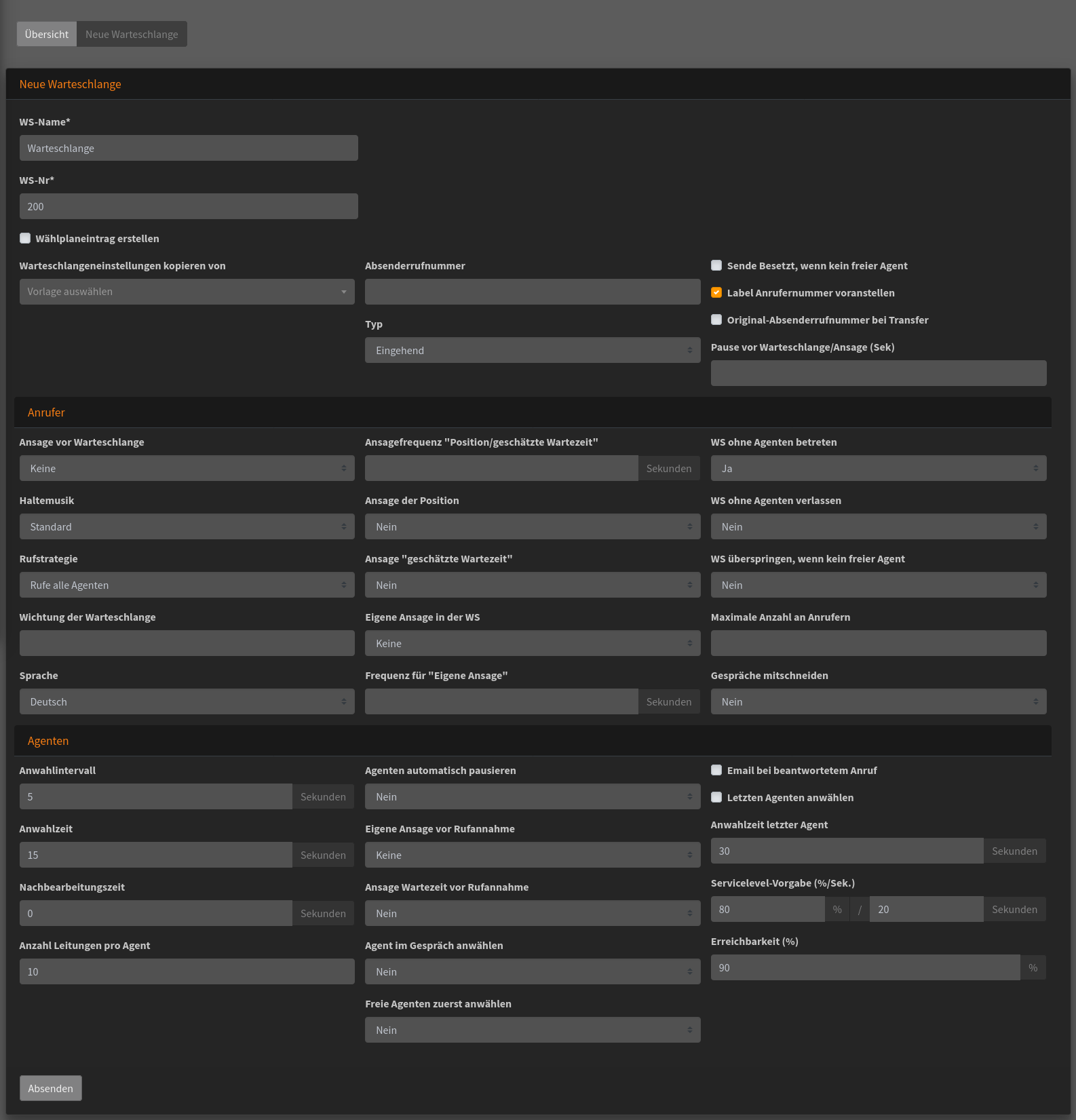Open the Neue Warteschlange tab

pos(132,34)
